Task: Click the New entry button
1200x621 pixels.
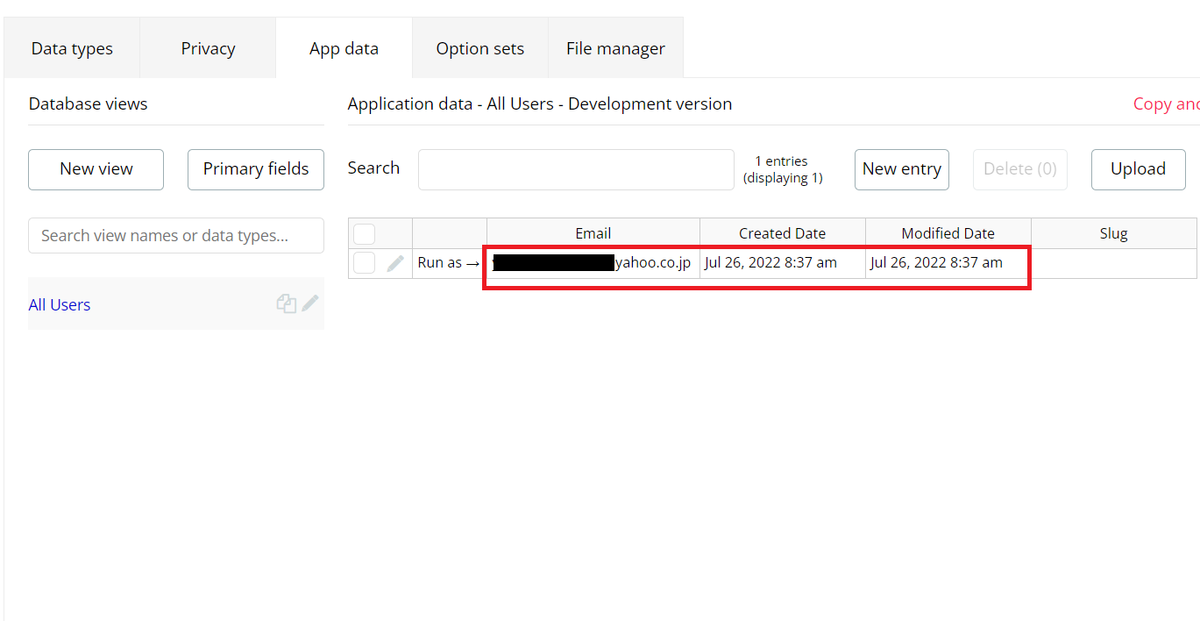Action: [902, 169]
